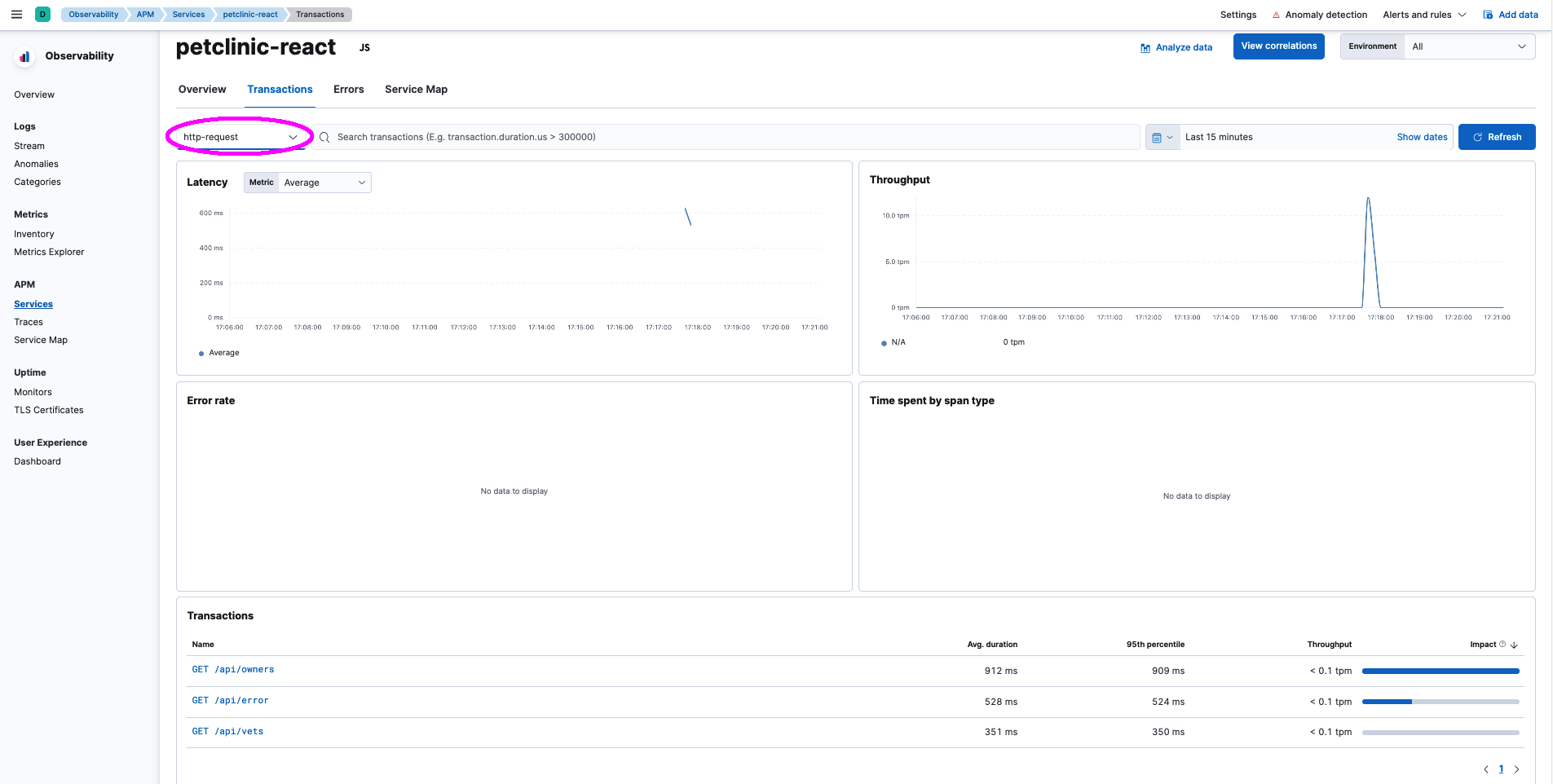Open Logs Stream in sidebar
The width and height of the screenshot is (1553, 784).
[29, 146]
